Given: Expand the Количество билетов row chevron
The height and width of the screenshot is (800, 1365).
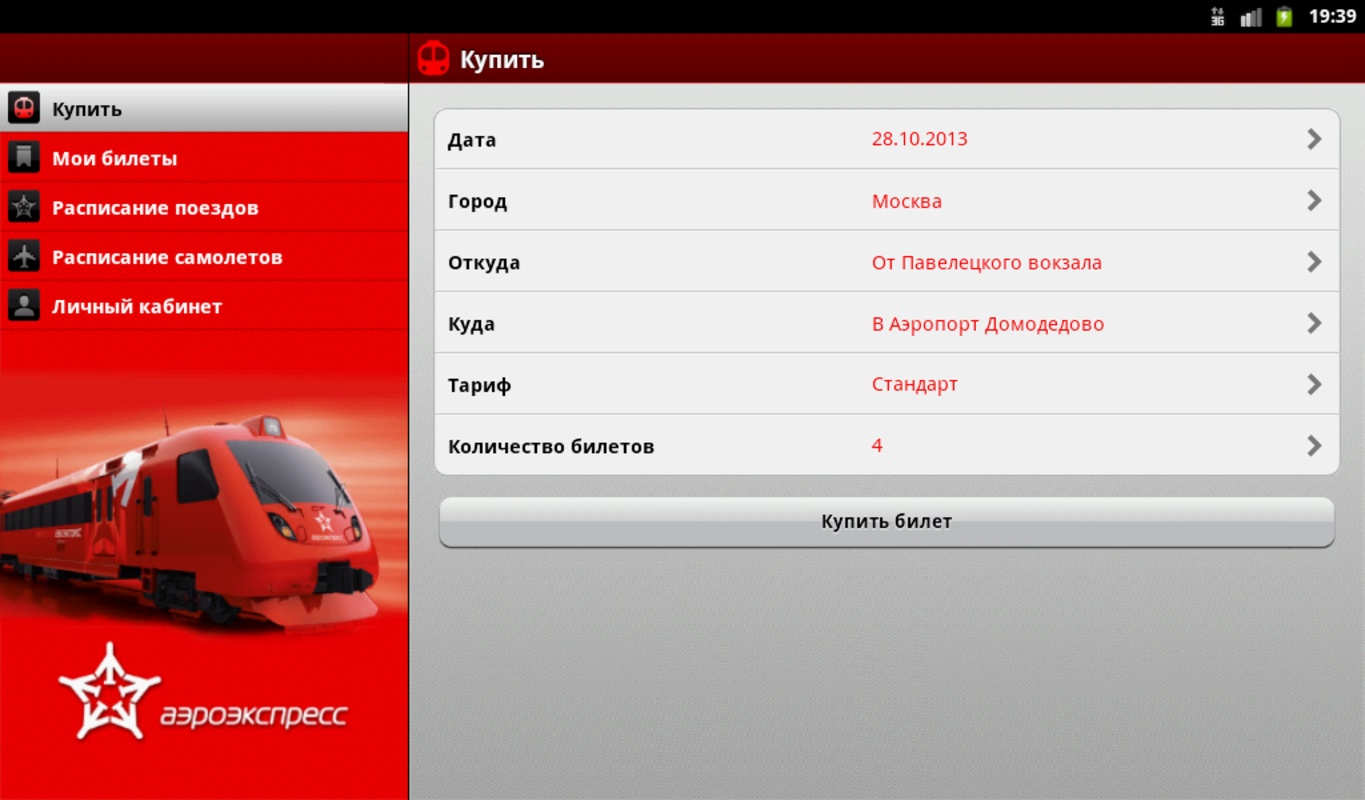Looking at the screenshot, I should (1314, 445).
